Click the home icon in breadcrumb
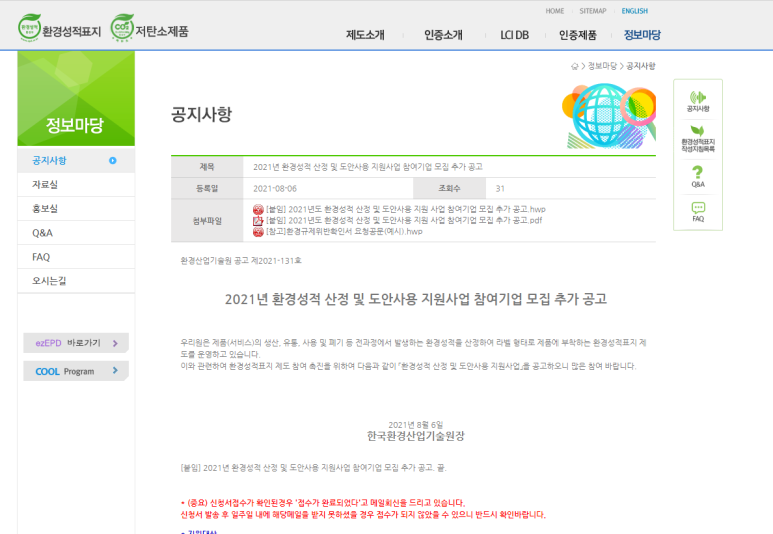Screen dimensions: 773x534 click(x=574, y=66)
